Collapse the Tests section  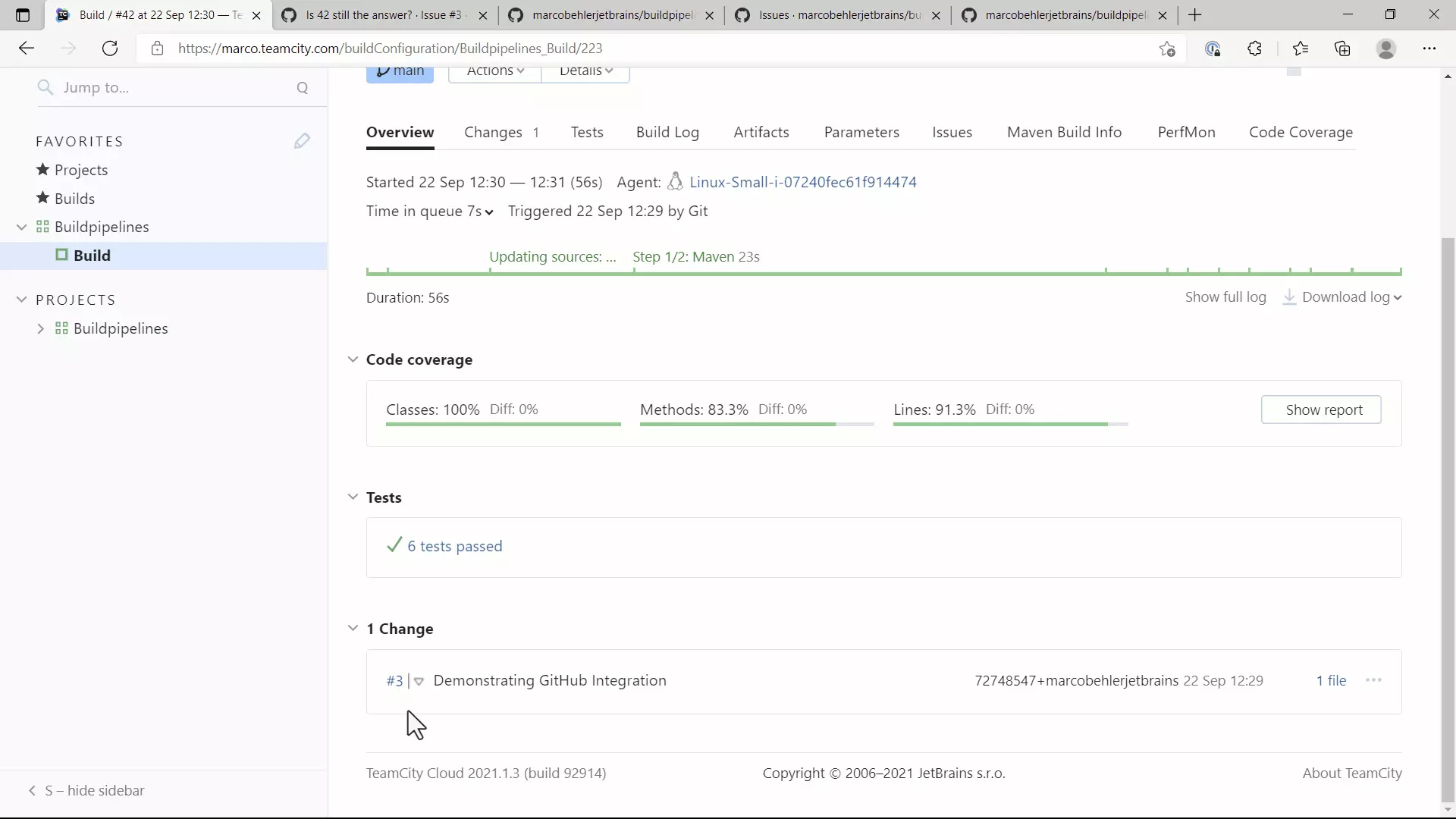[353, 497]
